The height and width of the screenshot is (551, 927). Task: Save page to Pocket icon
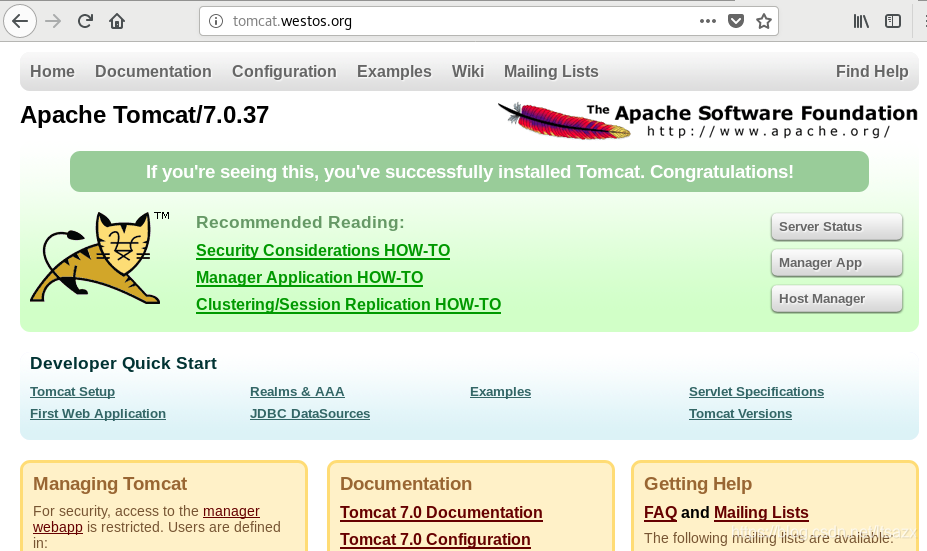point(735,21)
